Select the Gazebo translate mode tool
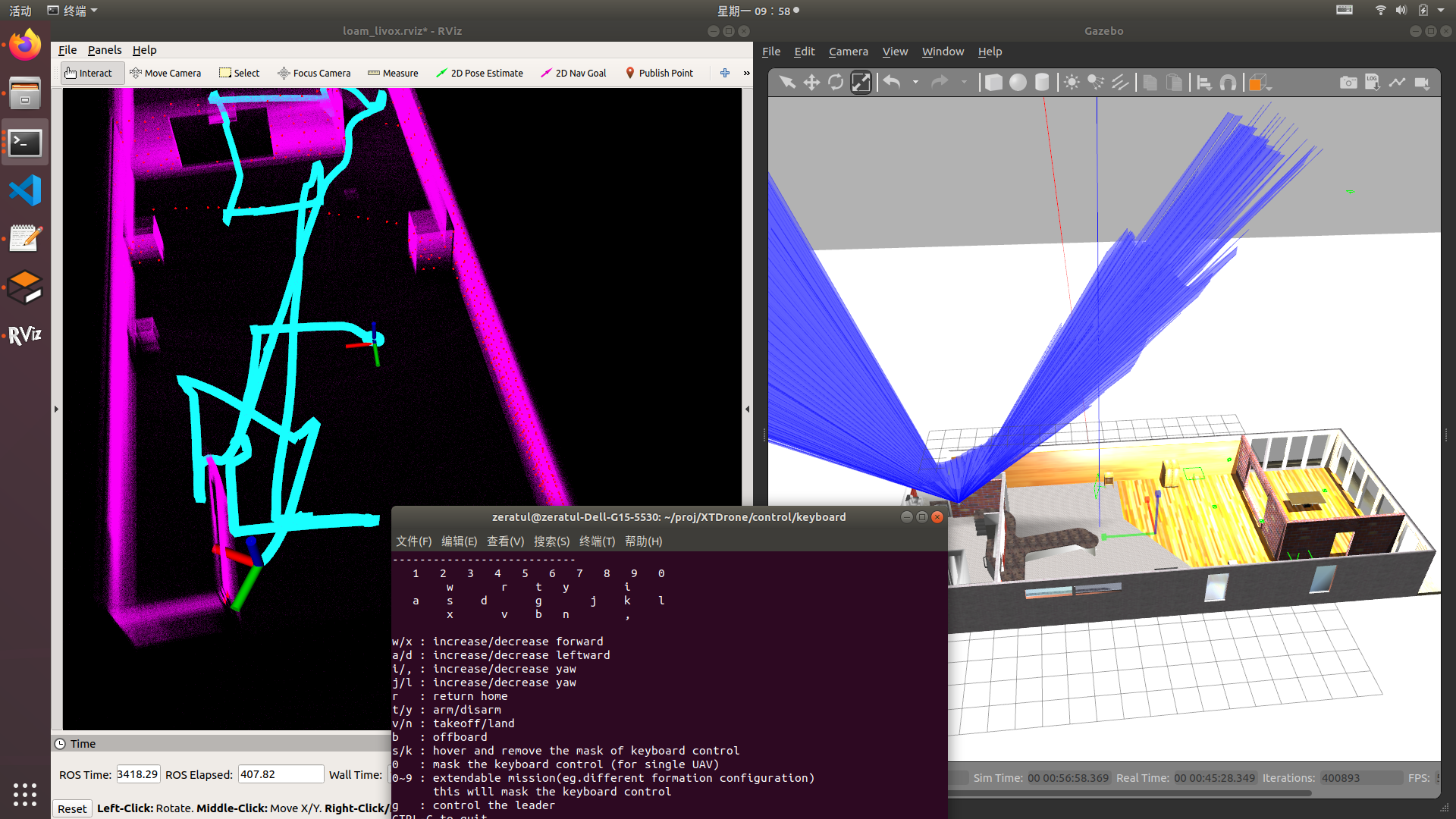This screenshot has width=1456, height=819. pyautogui.click(x=811, y=83)
